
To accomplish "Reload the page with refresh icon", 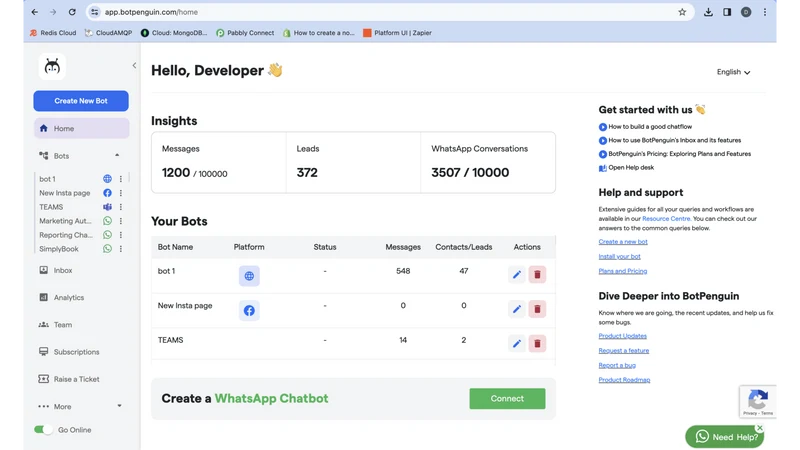I will pos(72,12).
